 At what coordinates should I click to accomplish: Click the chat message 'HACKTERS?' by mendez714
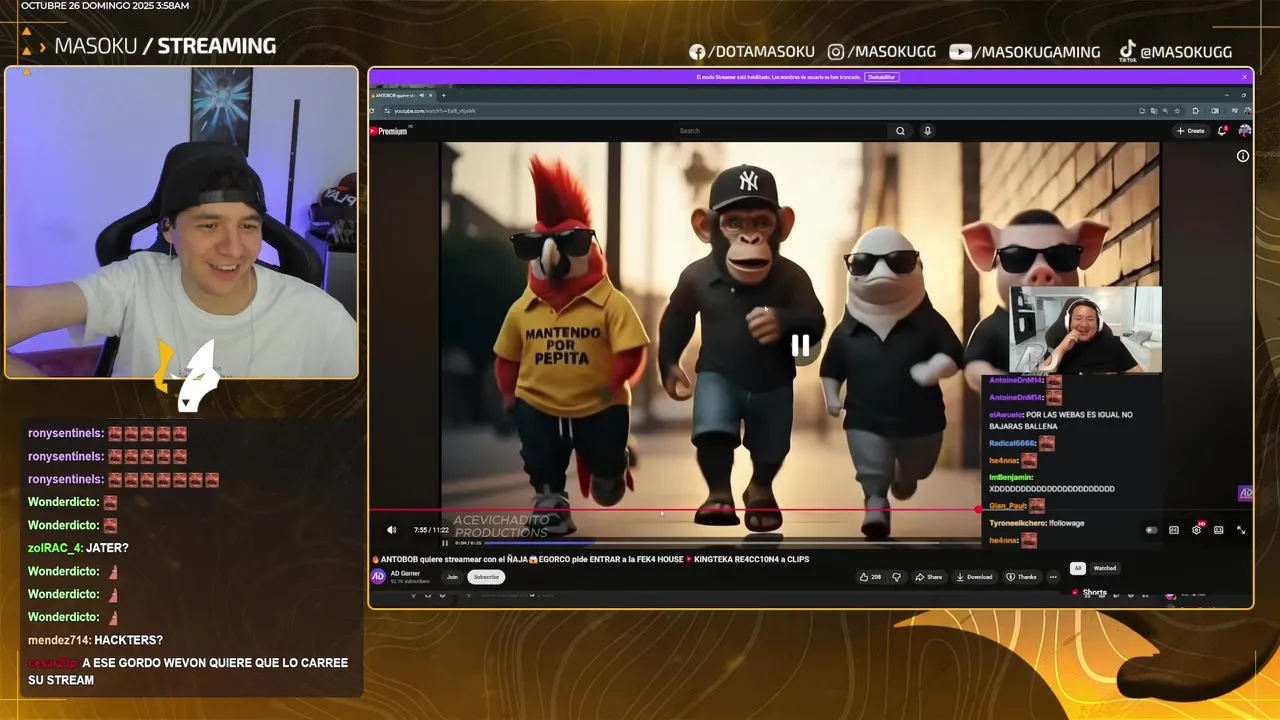coord(95,640)
